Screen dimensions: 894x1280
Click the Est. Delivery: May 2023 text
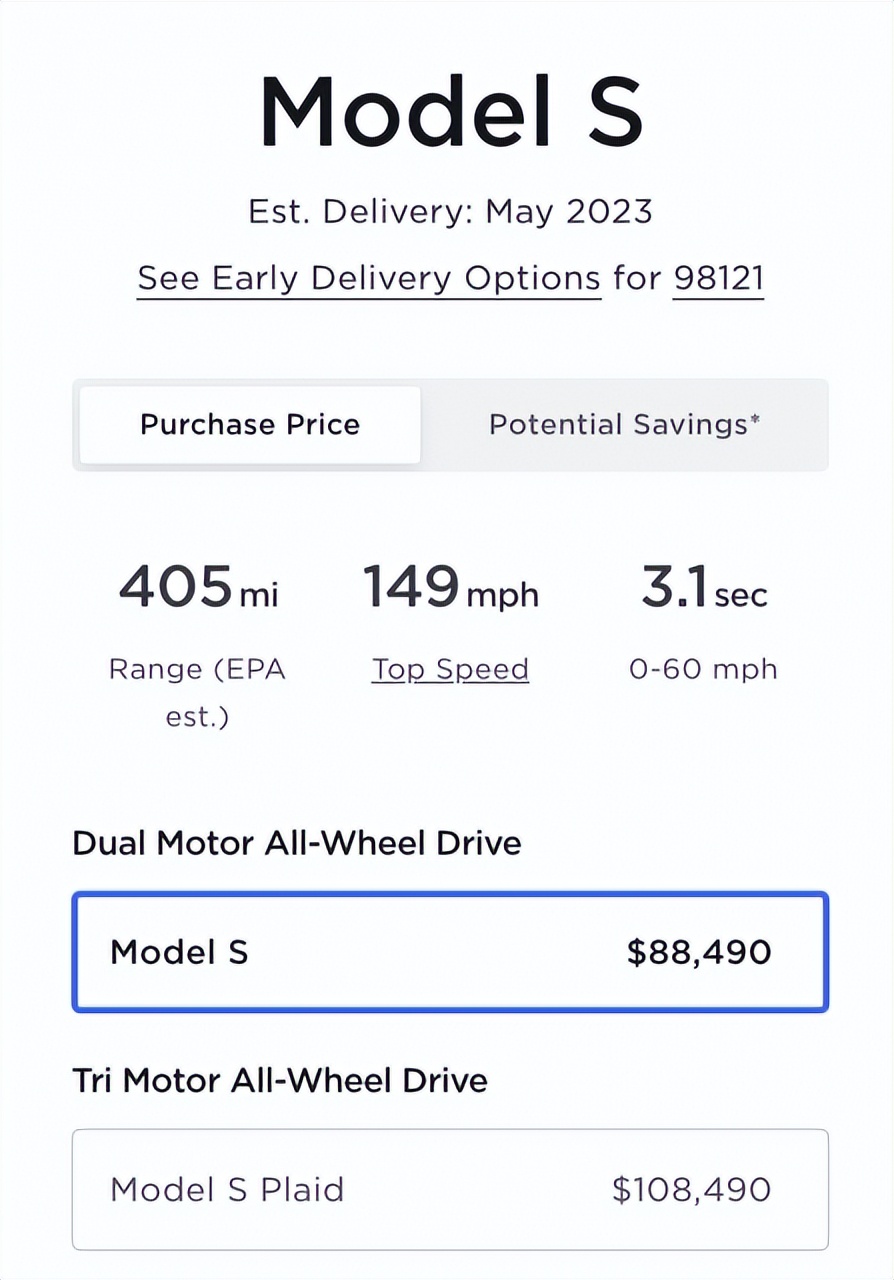[x=450, y=212]
